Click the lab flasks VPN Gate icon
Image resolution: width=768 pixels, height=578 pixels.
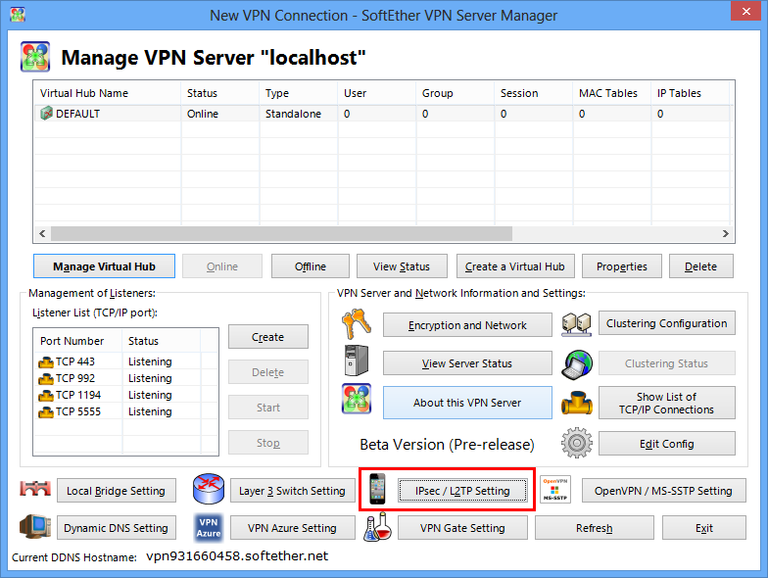(x=378, y=527)
